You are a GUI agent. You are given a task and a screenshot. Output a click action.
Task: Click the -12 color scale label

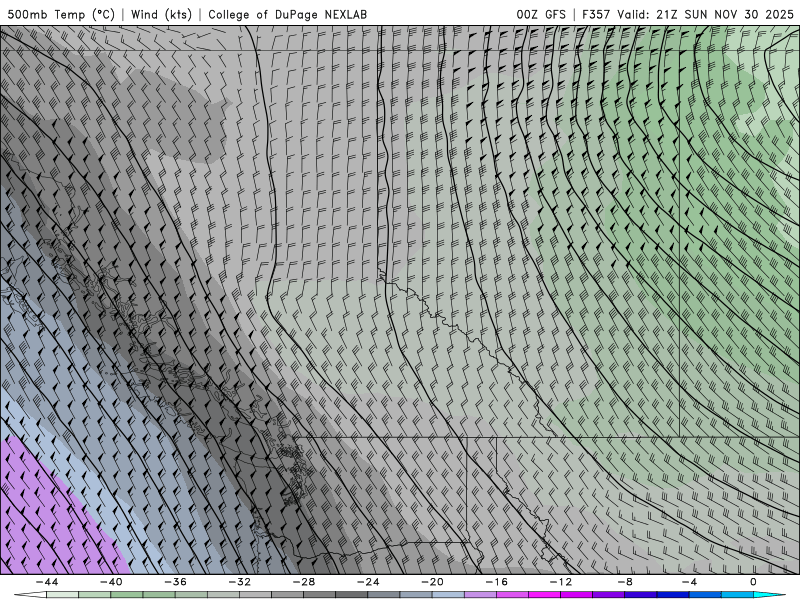tap(561, 582)
